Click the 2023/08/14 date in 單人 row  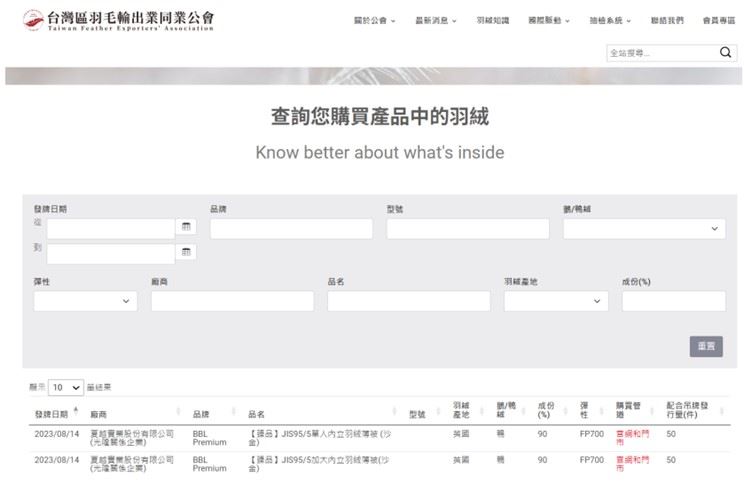[x=57, y=434]
